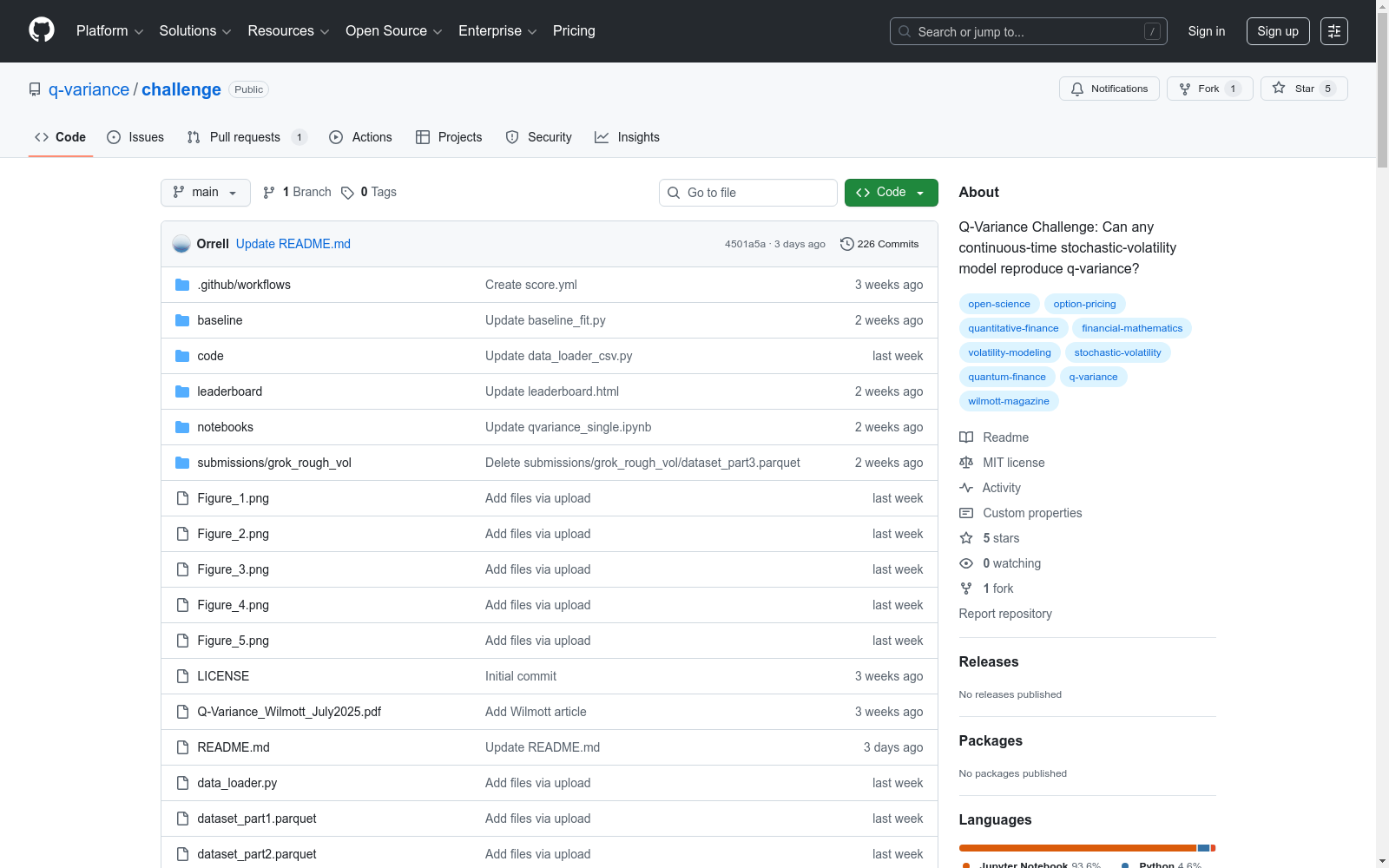Click the Activity pulse icon
The width and height of the screenshot is (1389, 868).
coord(966,488)
